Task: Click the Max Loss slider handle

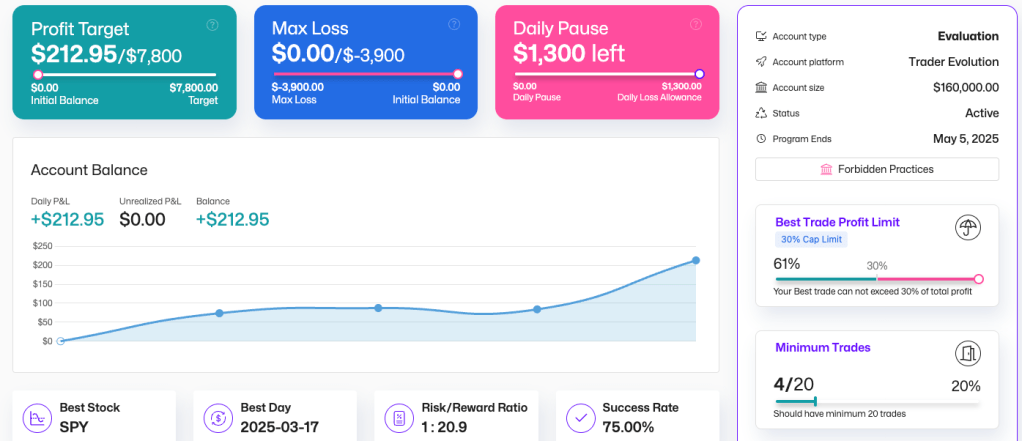Action: [458, 74]
